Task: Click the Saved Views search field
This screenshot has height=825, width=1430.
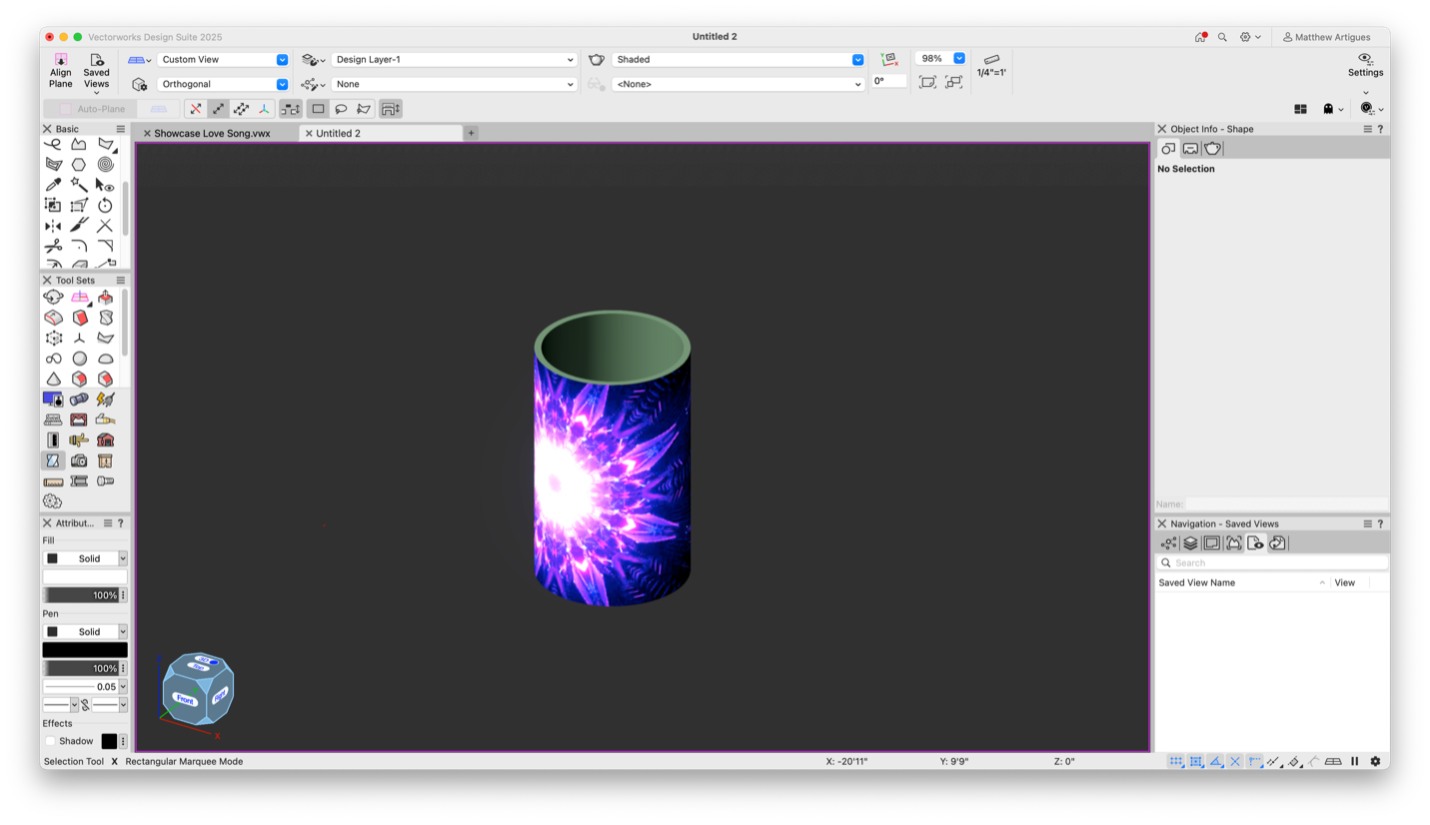Action: (1272, 563)
